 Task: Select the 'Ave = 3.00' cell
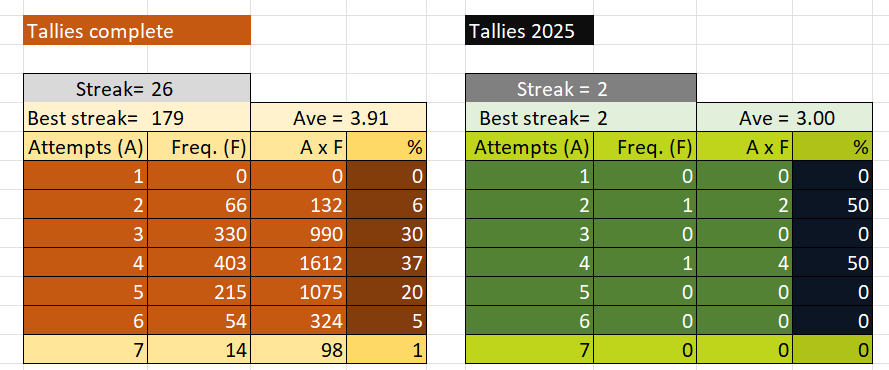[x=785, y=118]
